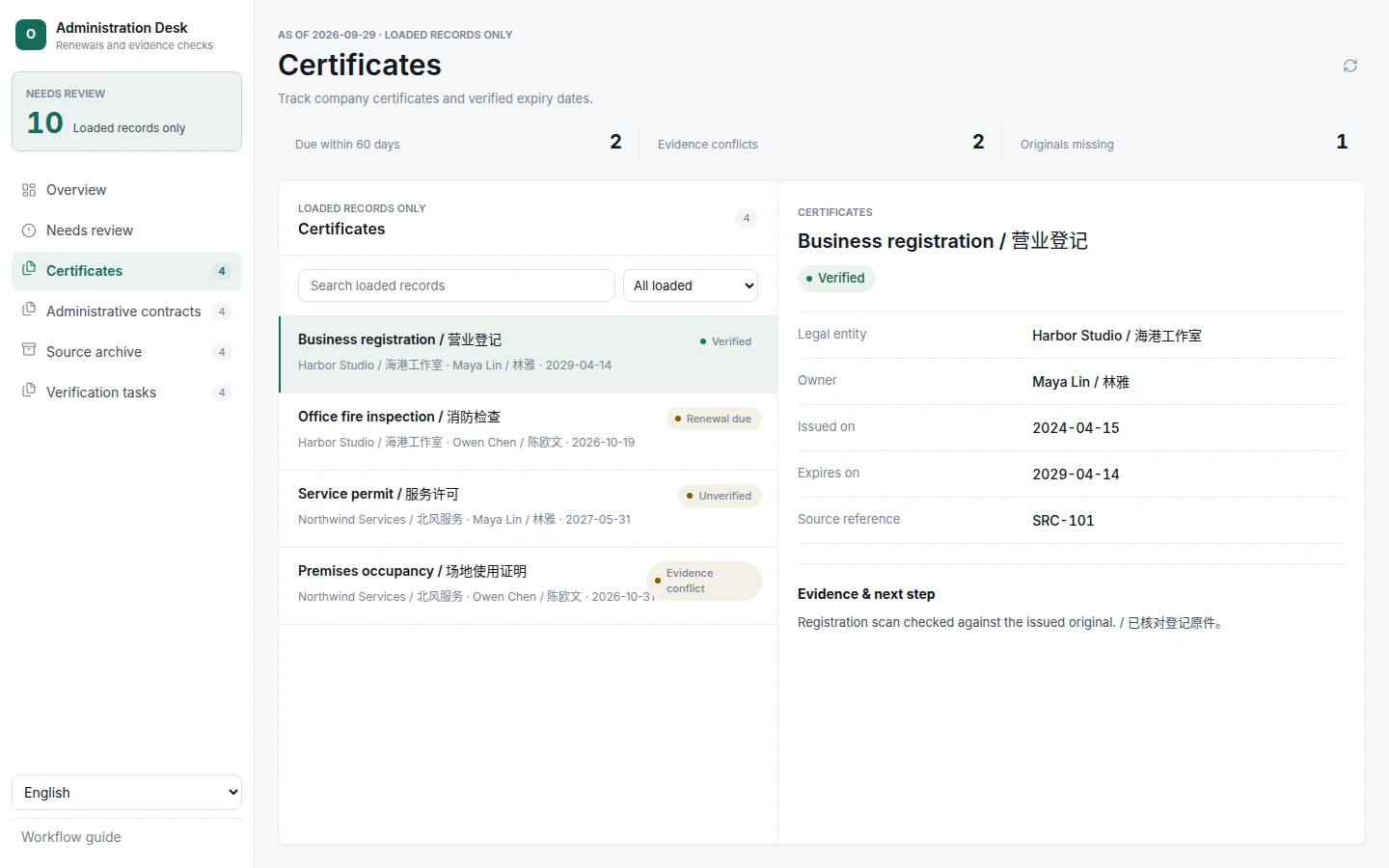Click the count badge in list header
Screen dimensions: 1389x868
pyautogui.click(x=747, y=218)
